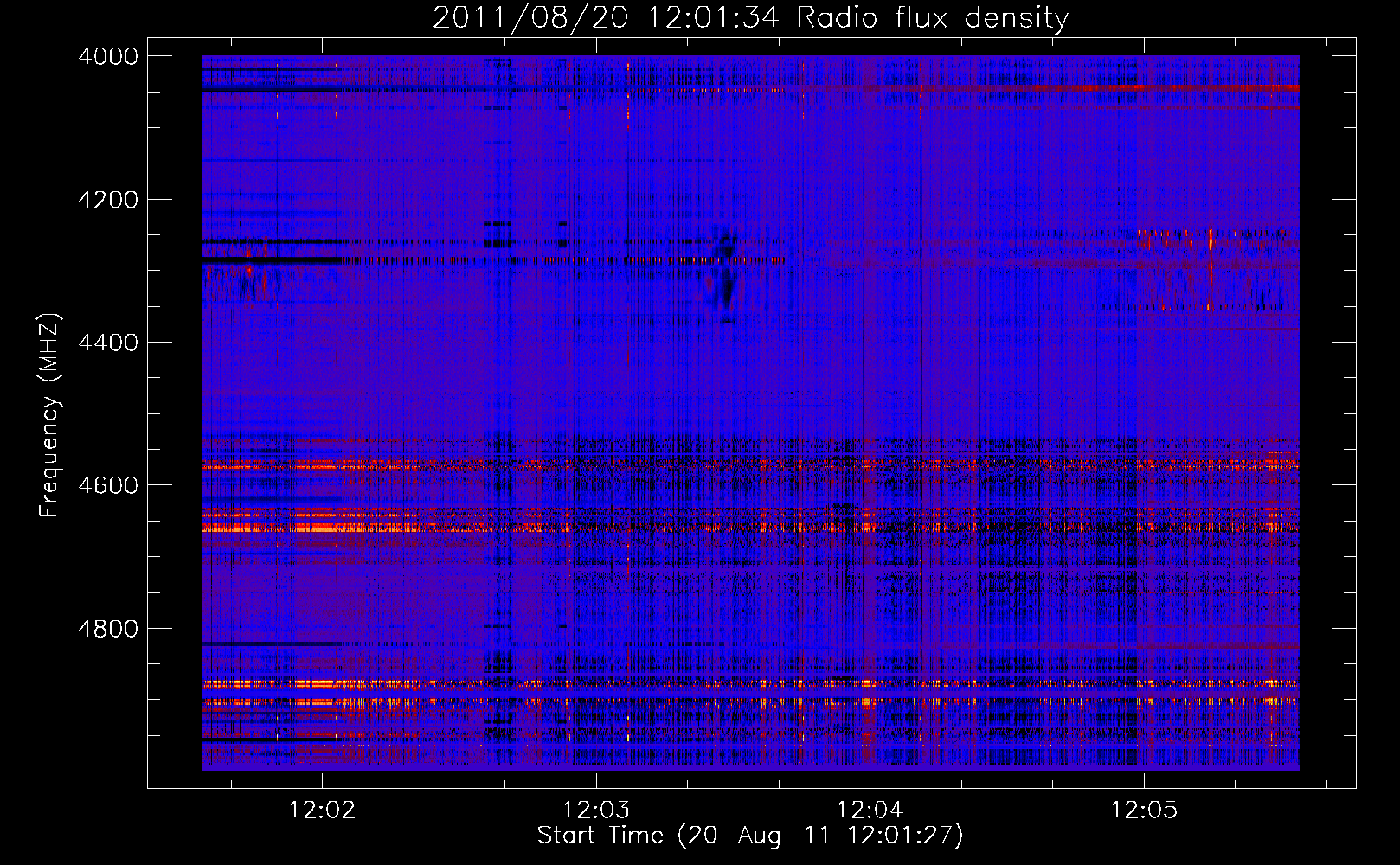Click the 4200 frequency tick label
The width and height of the screenshot is (1400, 865).
click(x=108, y=200)
